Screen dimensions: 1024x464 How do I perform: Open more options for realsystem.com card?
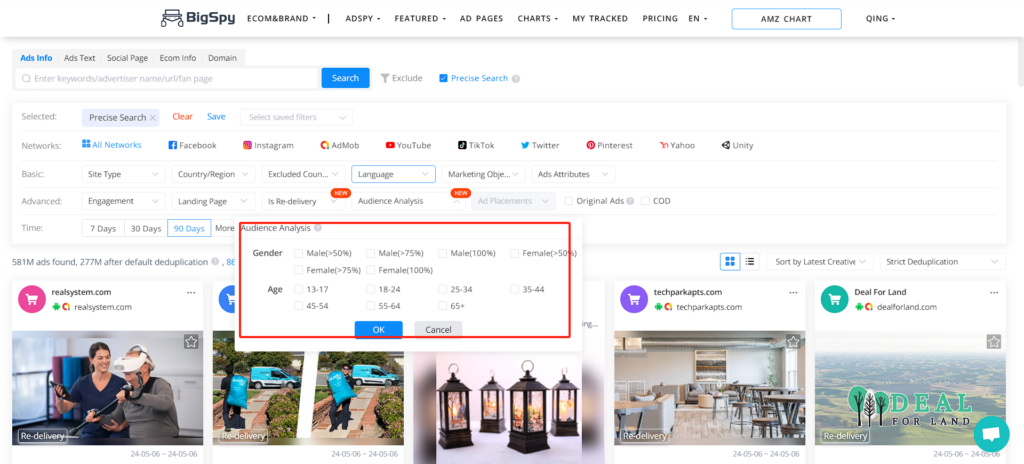[191, 292]
